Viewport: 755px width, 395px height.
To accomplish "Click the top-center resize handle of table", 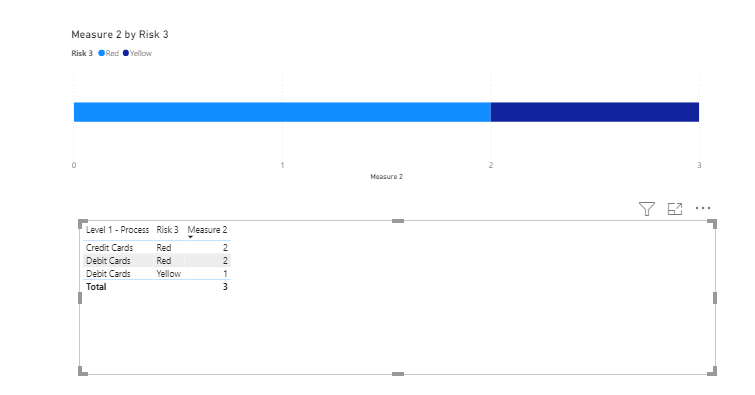I will (398, 221).
